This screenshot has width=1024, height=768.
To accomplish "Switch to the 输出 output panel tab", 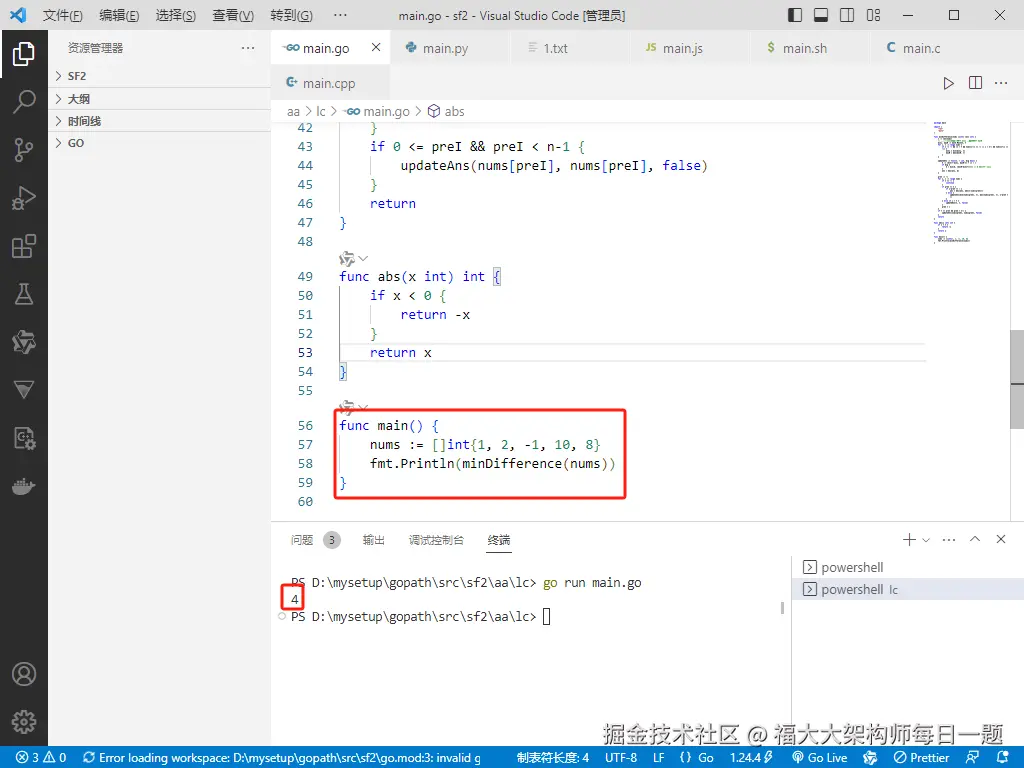I will pyautogui.click(x=374, y=540).
